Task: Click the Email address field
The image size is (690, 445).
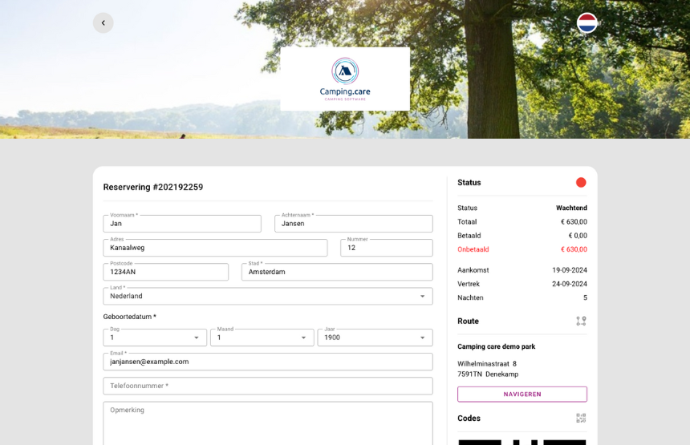Action: pyautogui.click(x=267, y=362)
